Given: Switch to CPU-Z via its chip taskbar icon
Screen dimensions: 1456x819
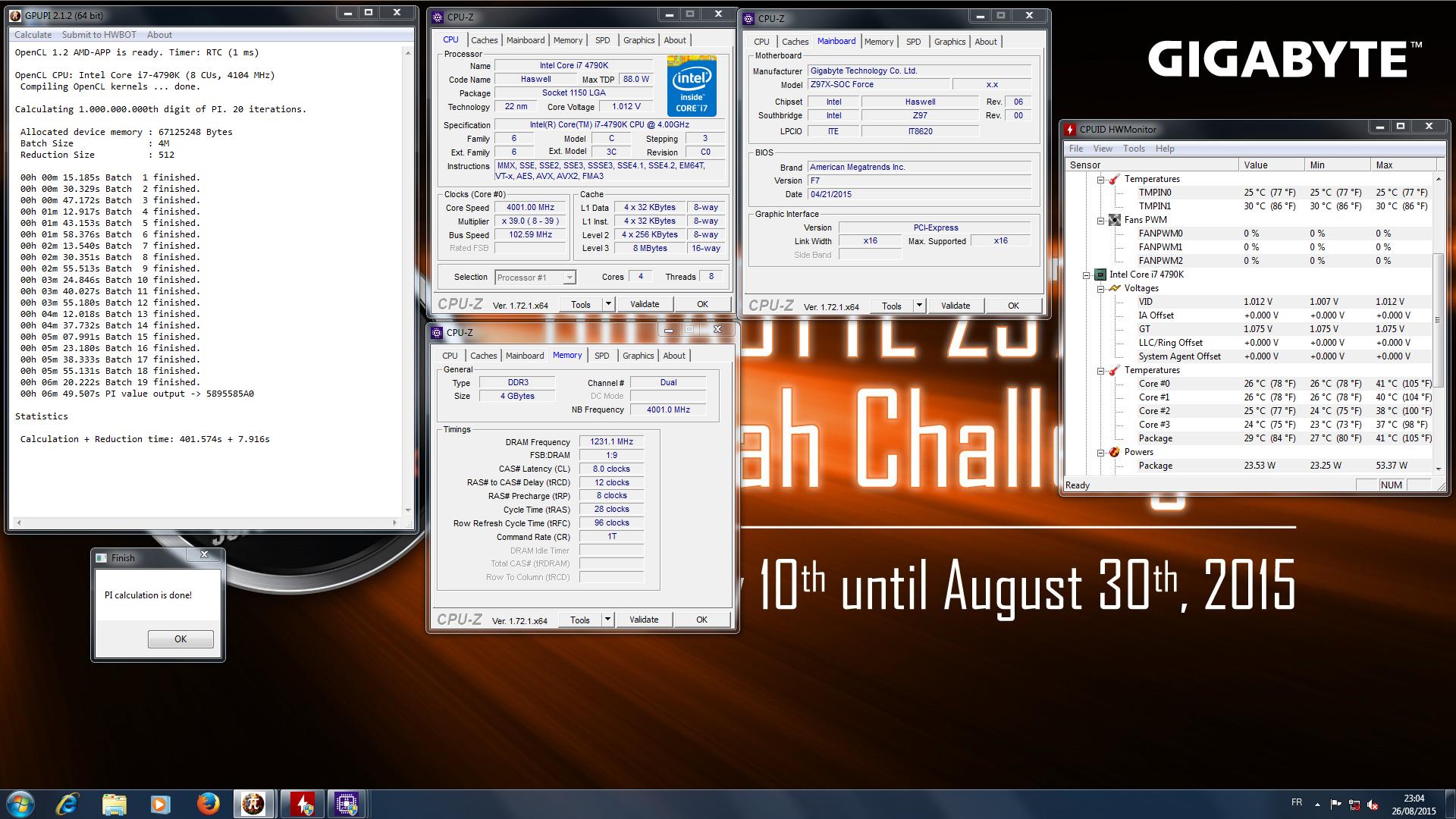Looking at the screenshot, I should 347,804.
